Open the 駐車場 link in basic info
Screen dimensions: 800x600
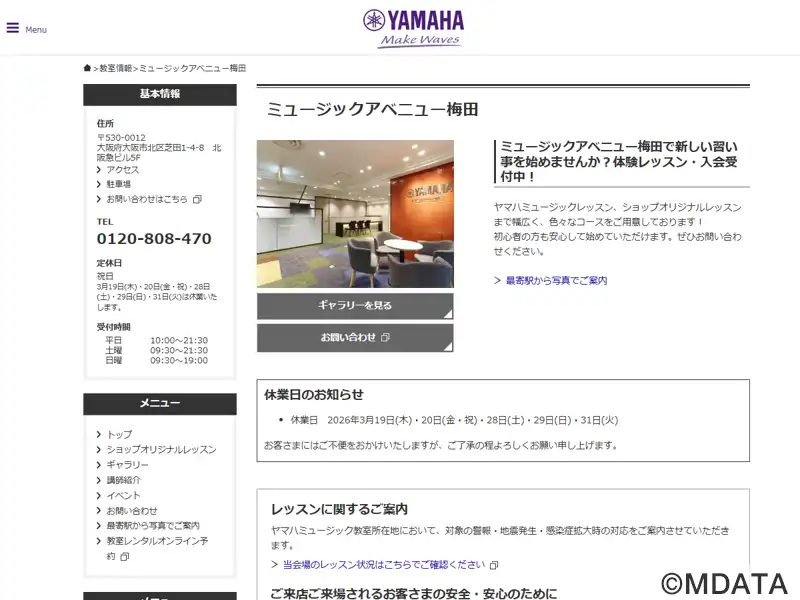(118, 184)
